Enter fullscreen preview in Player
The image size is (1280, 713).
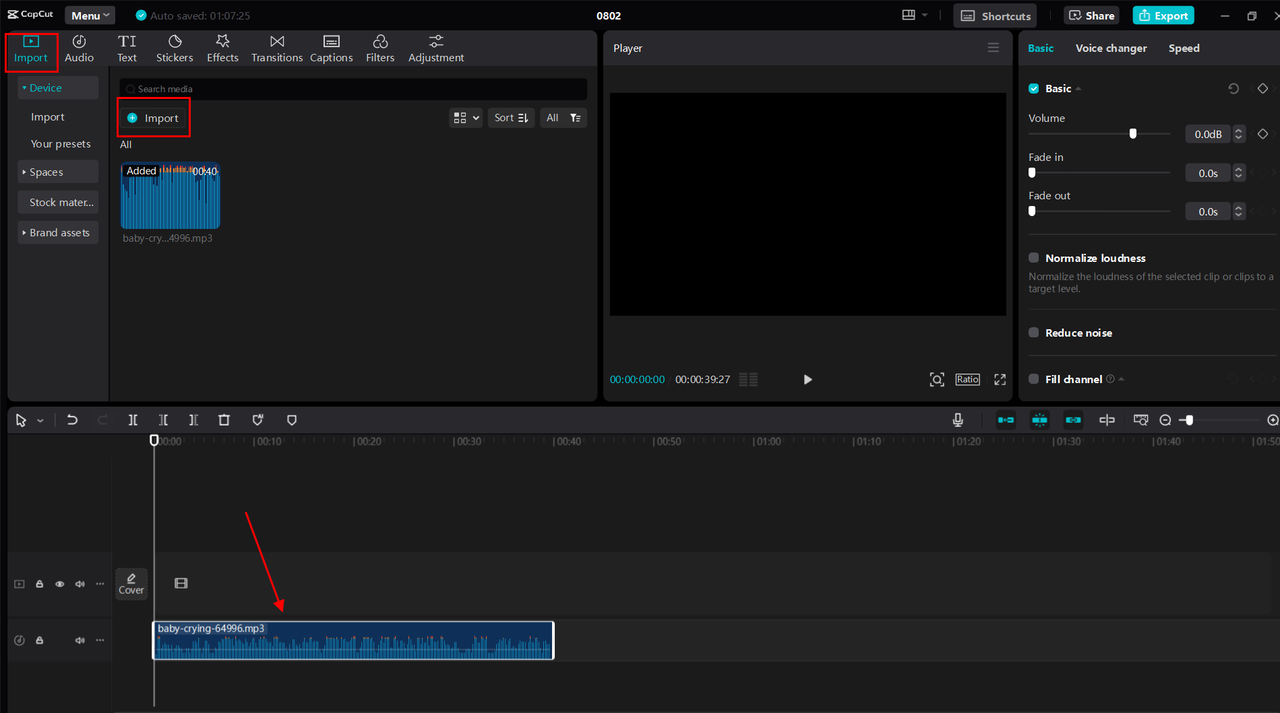click(1000, 380)
